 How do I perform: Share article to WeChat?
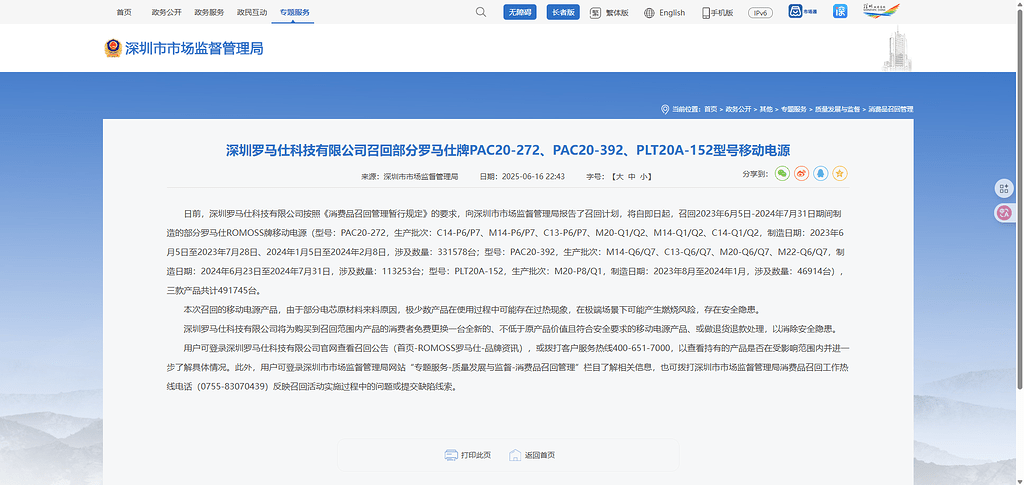coord(782,174)
